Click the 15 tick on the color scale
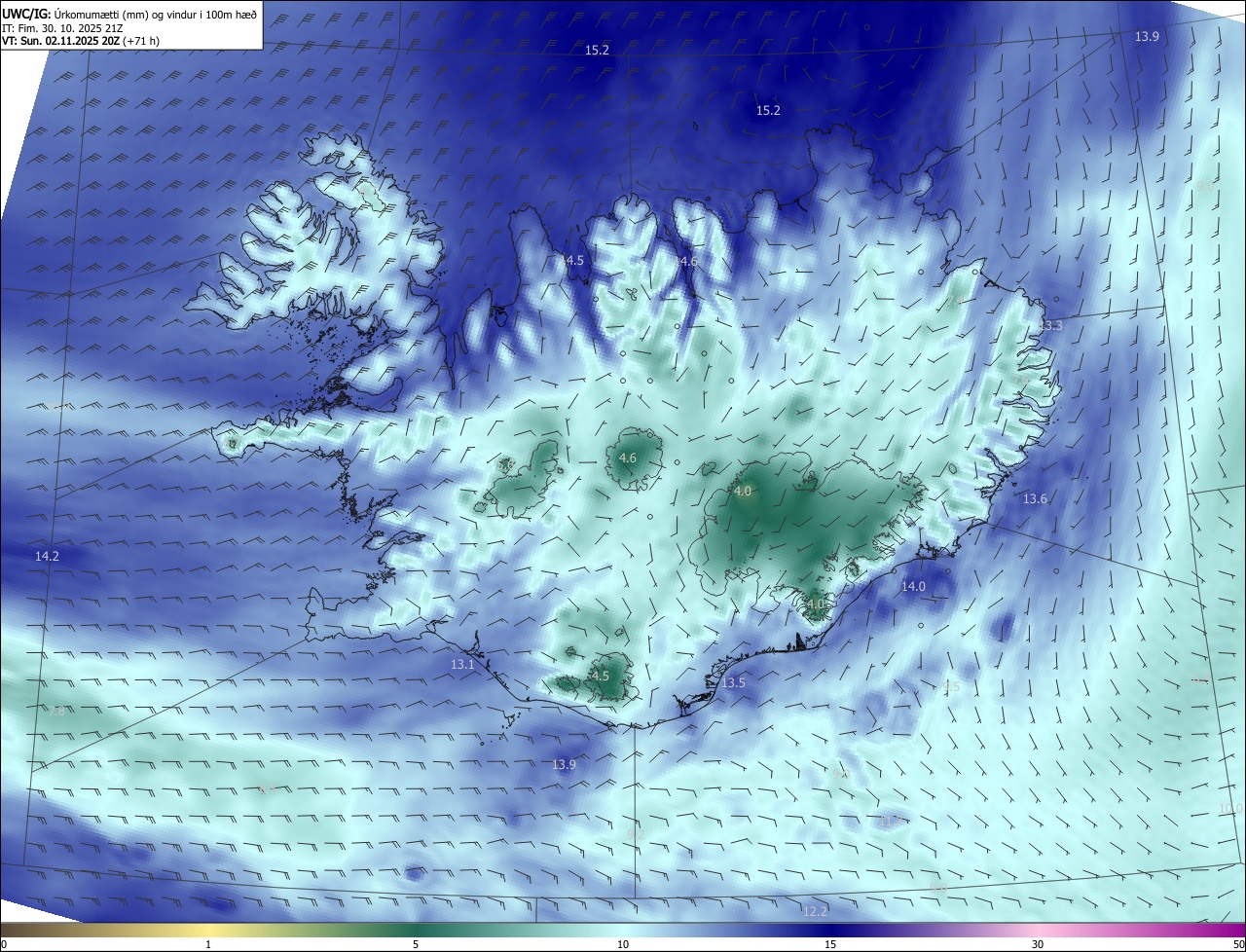1246x952 pixels. (x=830, y=944)
